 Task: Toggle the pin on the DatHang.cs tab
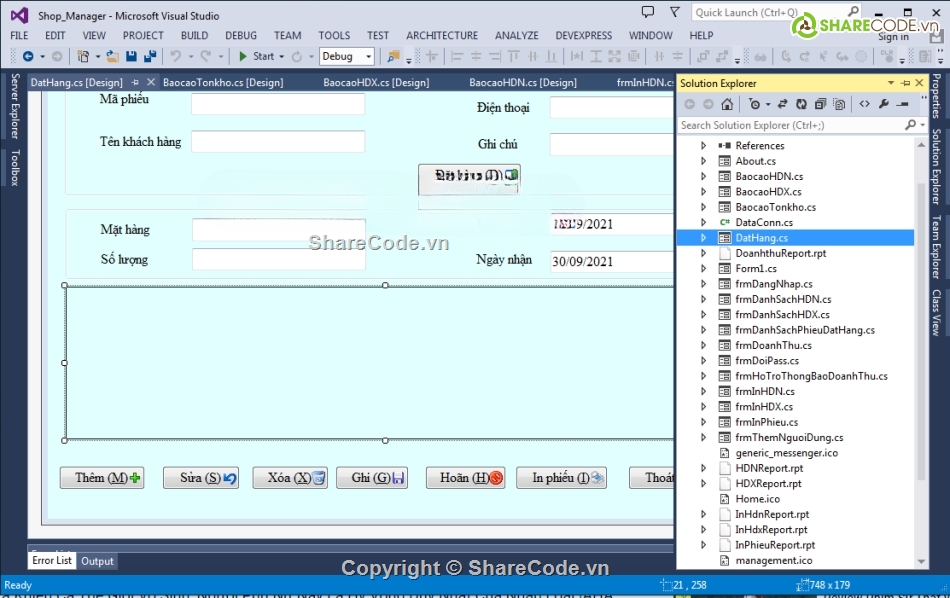pyautogui.click(x=135, y=82)
